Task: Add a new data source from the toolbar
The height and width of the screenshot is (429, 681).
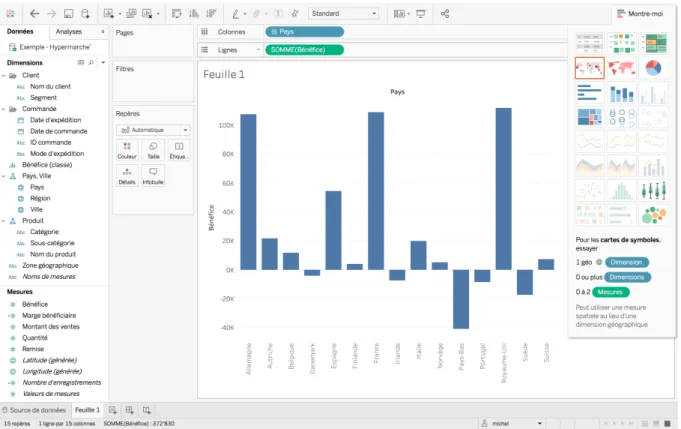Action: [86, 13]
